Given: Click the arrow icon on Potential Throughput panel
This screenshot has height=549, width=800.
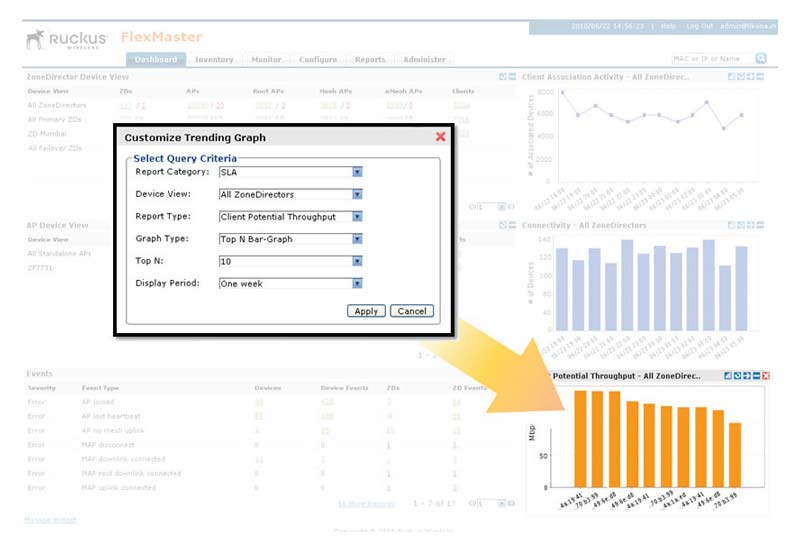Looking at the screenshot, I should (x=747, y=376).
